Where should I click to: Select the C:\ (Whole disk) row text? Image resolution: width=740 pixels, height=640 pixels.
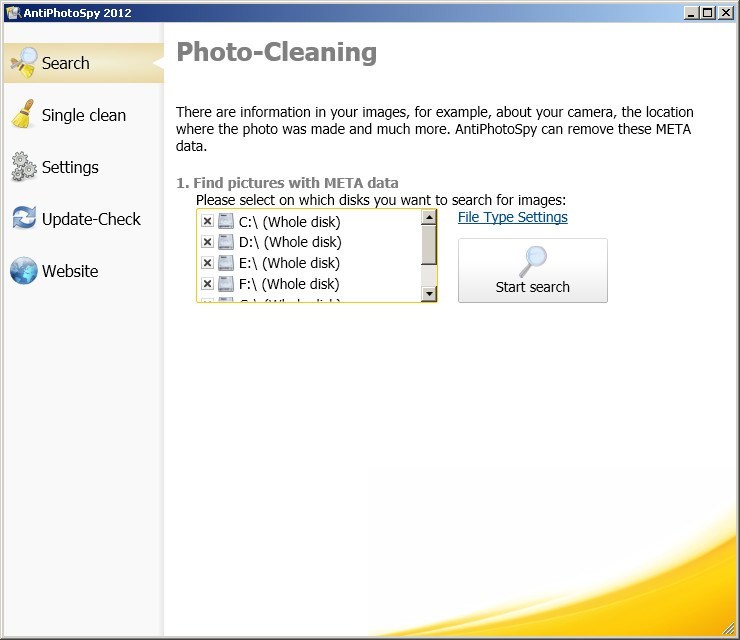[x=289, y=221]
